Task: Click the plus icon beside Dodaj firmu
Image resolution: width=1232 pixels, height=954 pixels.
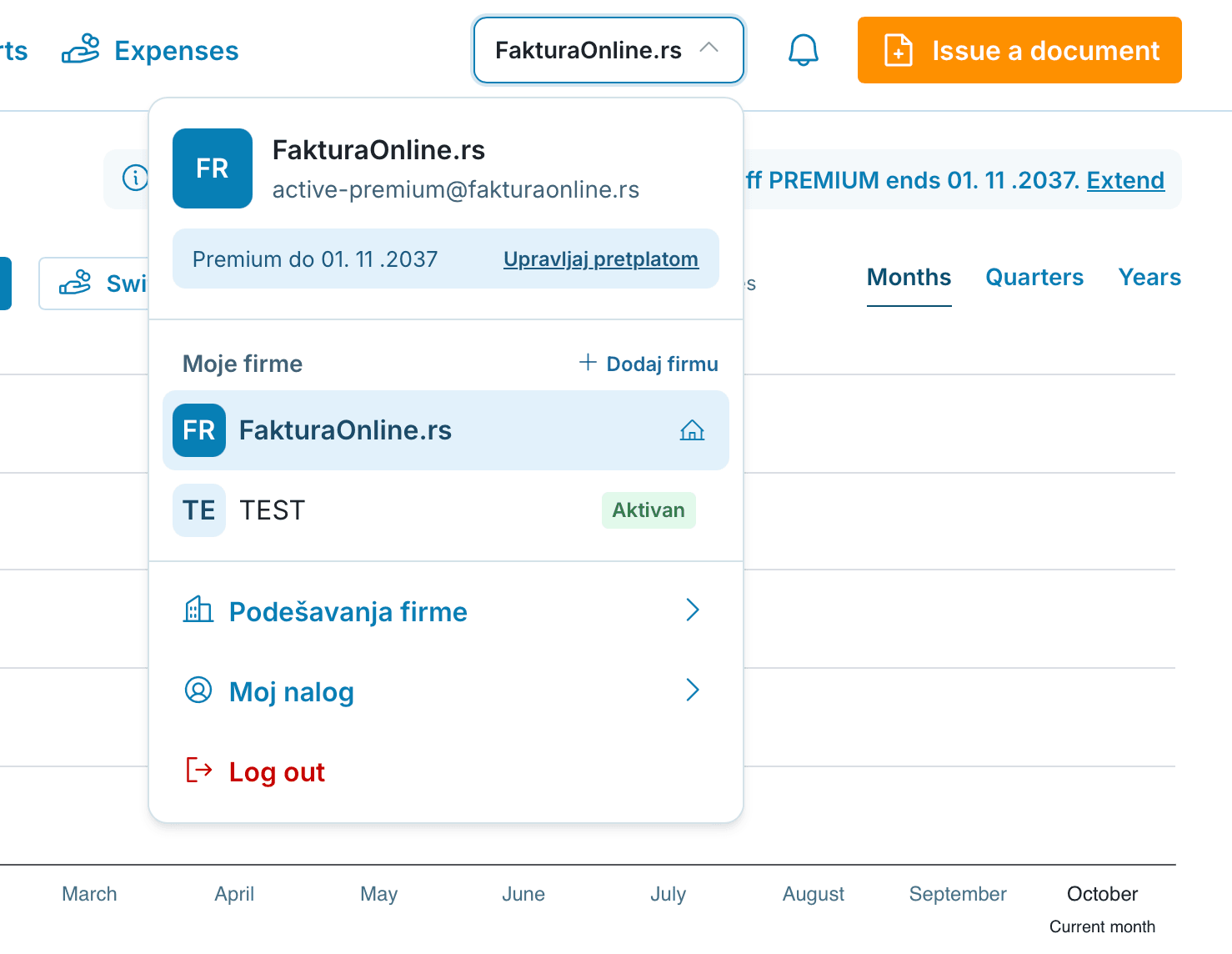Action: coord(588,363)
